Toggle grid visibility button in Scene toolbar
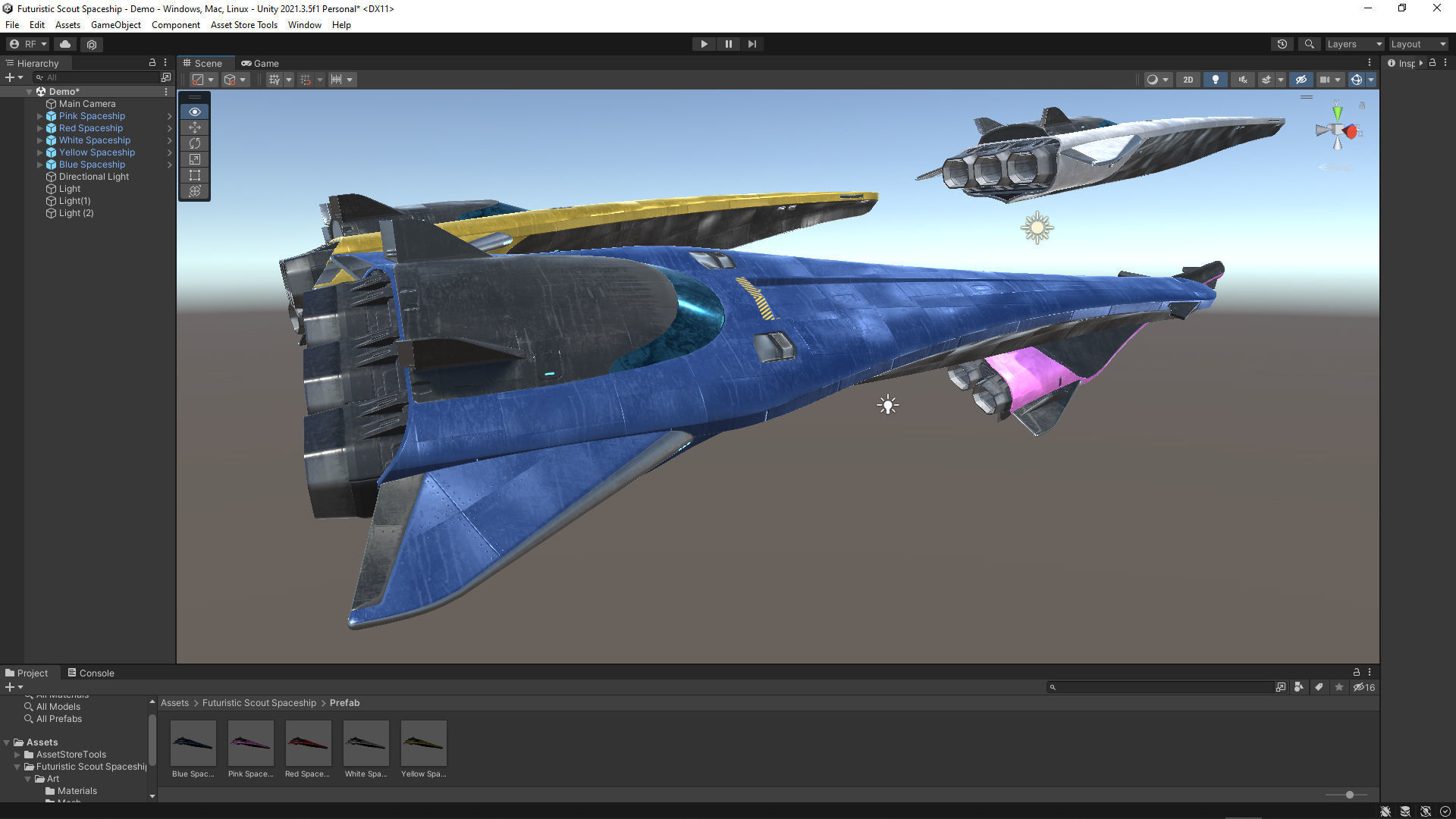Viewport: 1456px width, 819px height. tap(274, 80)
